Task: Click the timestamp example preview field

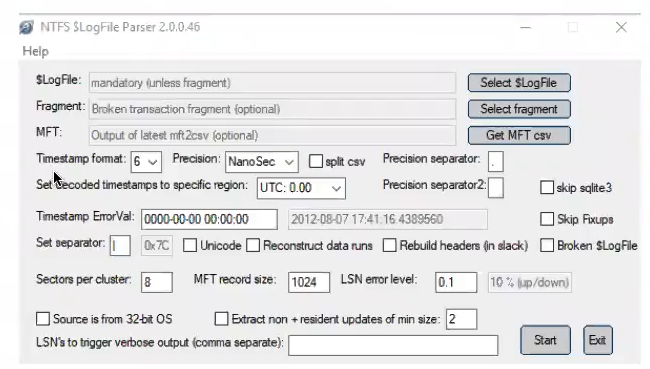Action: click(388, 219)
